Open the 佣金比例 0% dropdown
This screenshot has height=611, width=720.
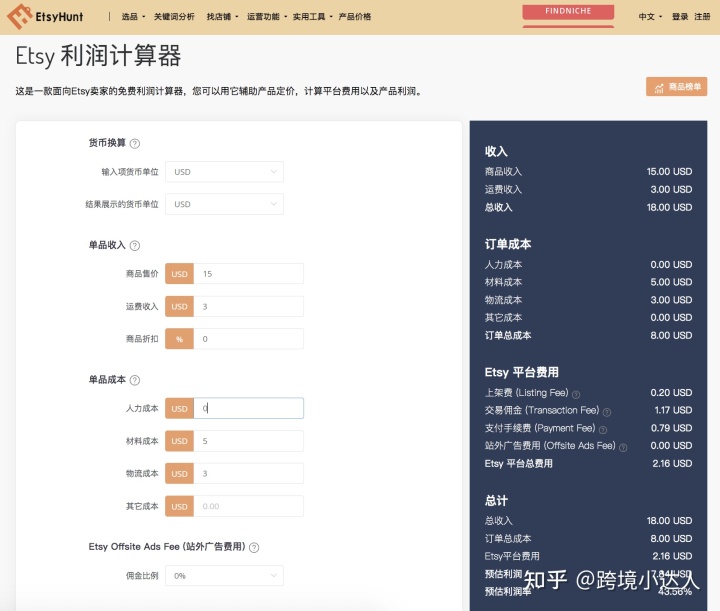(x=225, y=576)
